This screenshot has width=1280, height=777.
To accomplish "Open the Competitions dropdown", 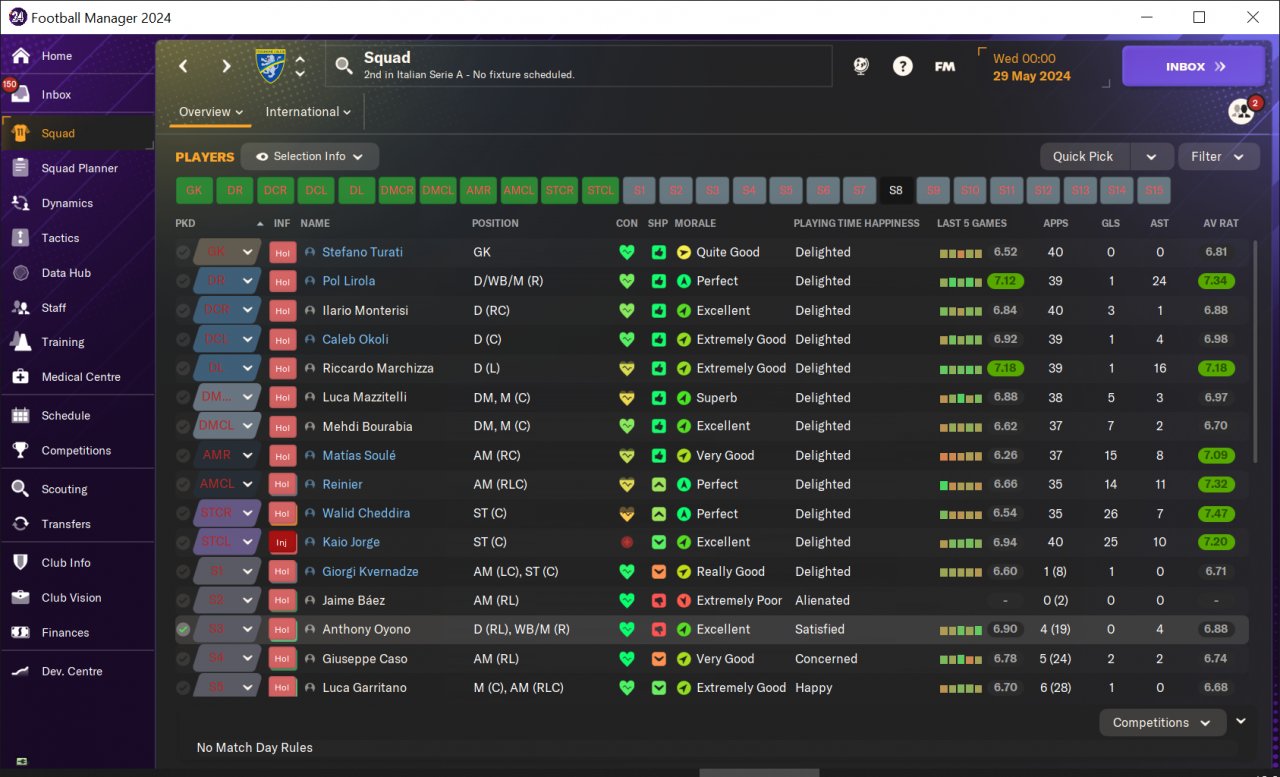I will pos(1162,723).
